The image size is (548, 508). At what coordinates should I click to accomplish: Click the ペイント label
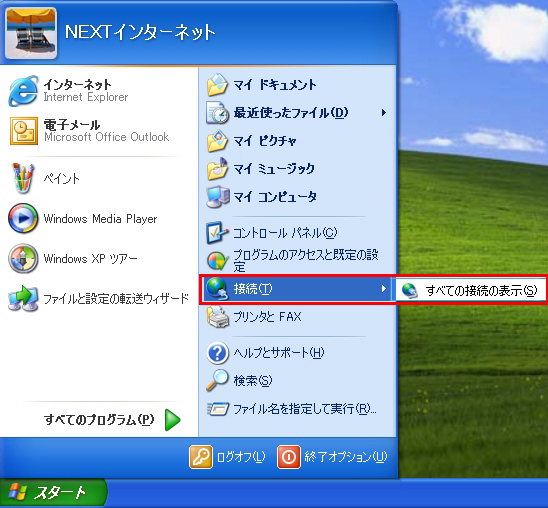[x=62, y=179]
